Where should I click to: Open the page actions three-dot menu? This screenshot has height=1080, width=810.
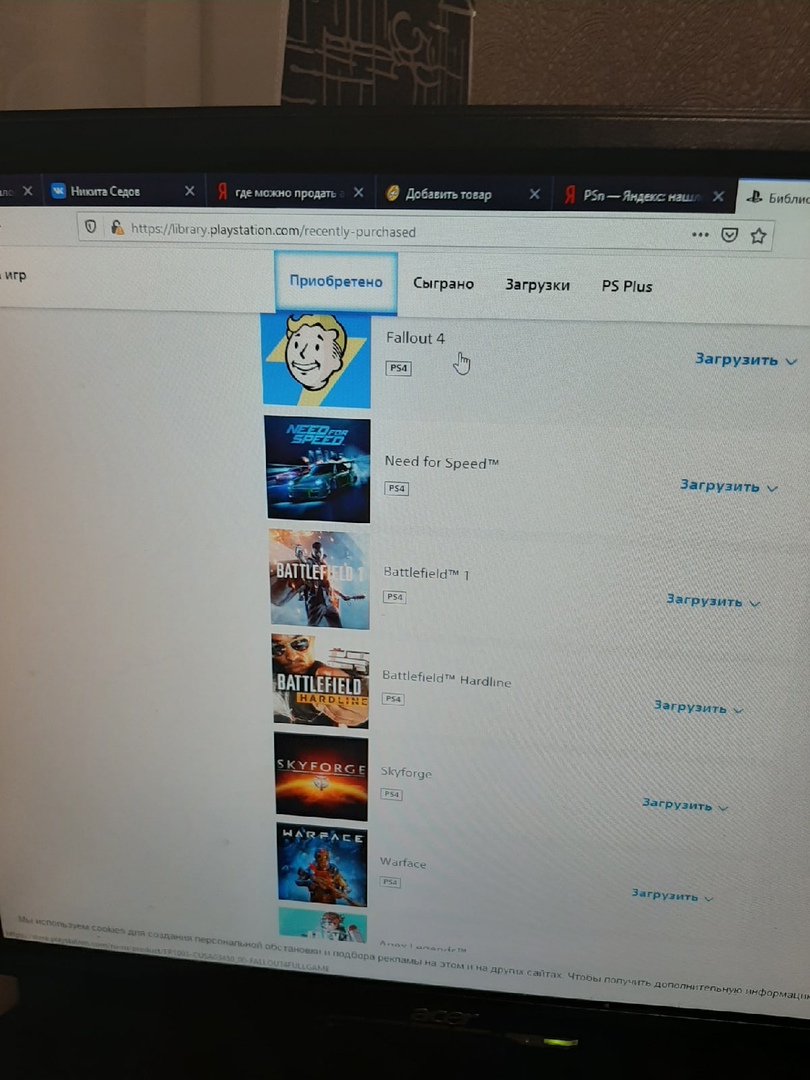point(700,234)
